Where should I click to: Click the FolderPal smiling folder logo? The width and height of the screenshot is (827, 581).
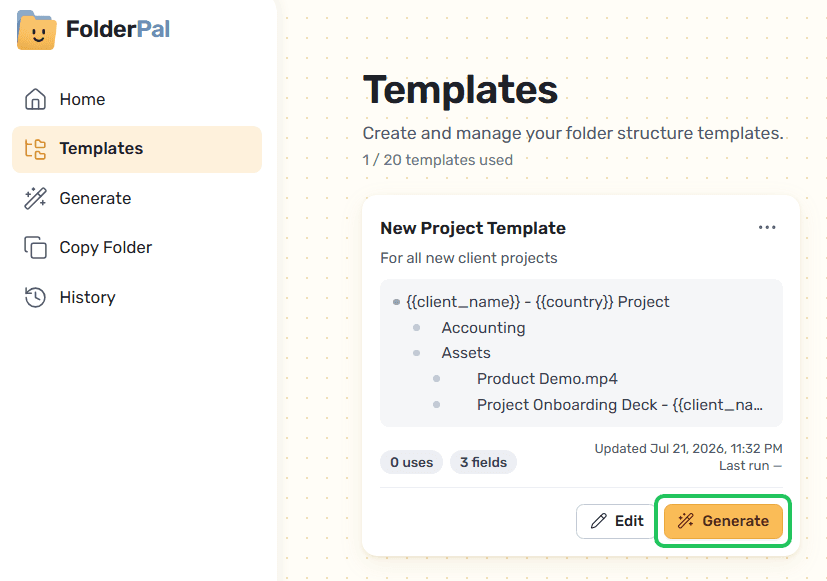[x=36, y=30]
